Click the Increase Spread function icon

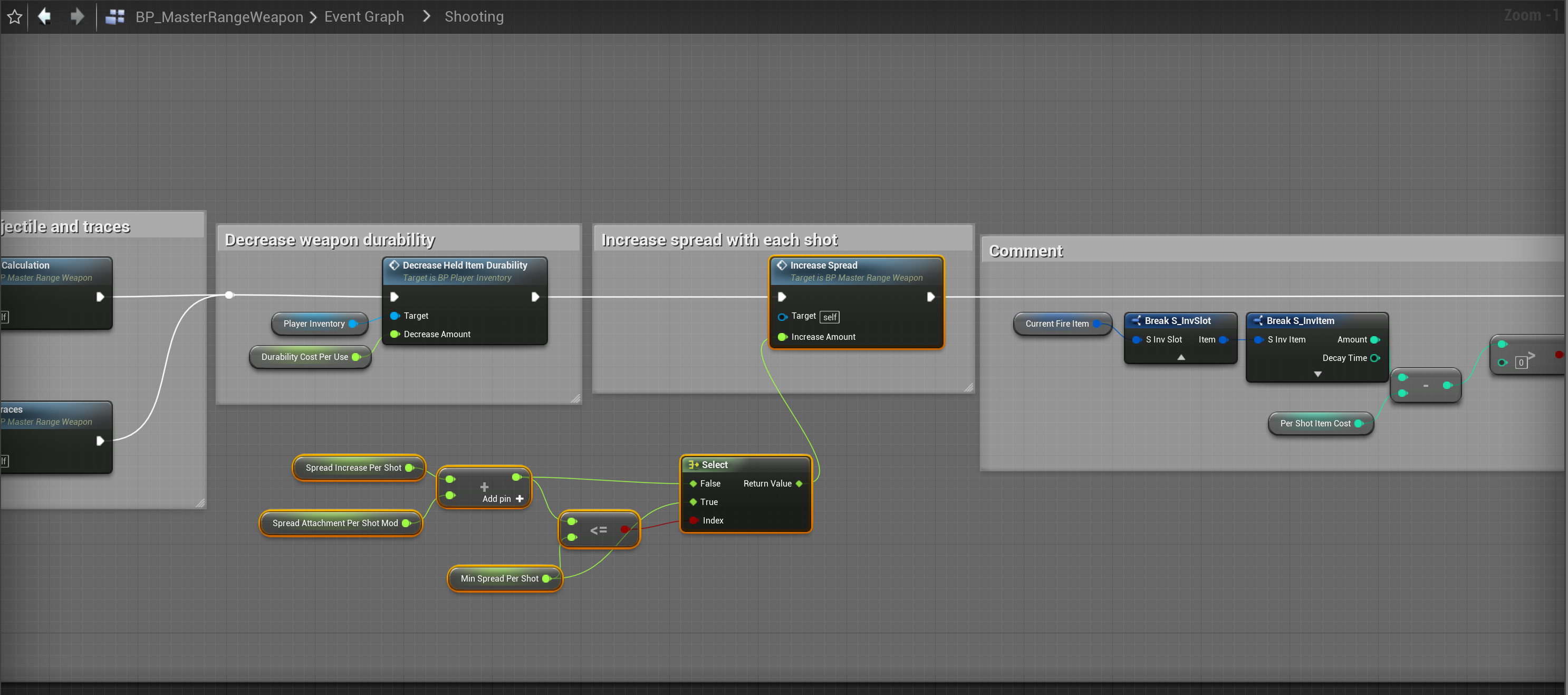[782, 265]
